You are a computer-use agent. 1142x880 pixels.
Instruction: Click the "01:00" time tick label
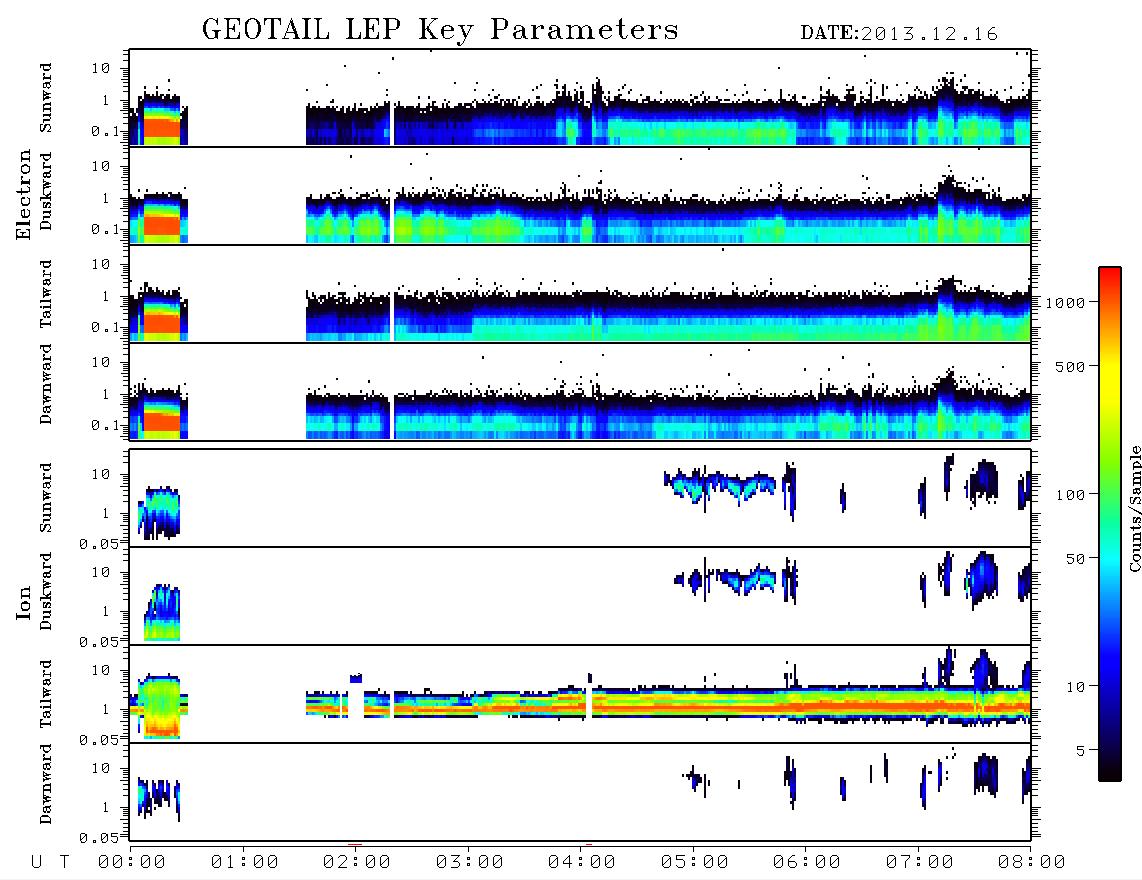(244, 862)
